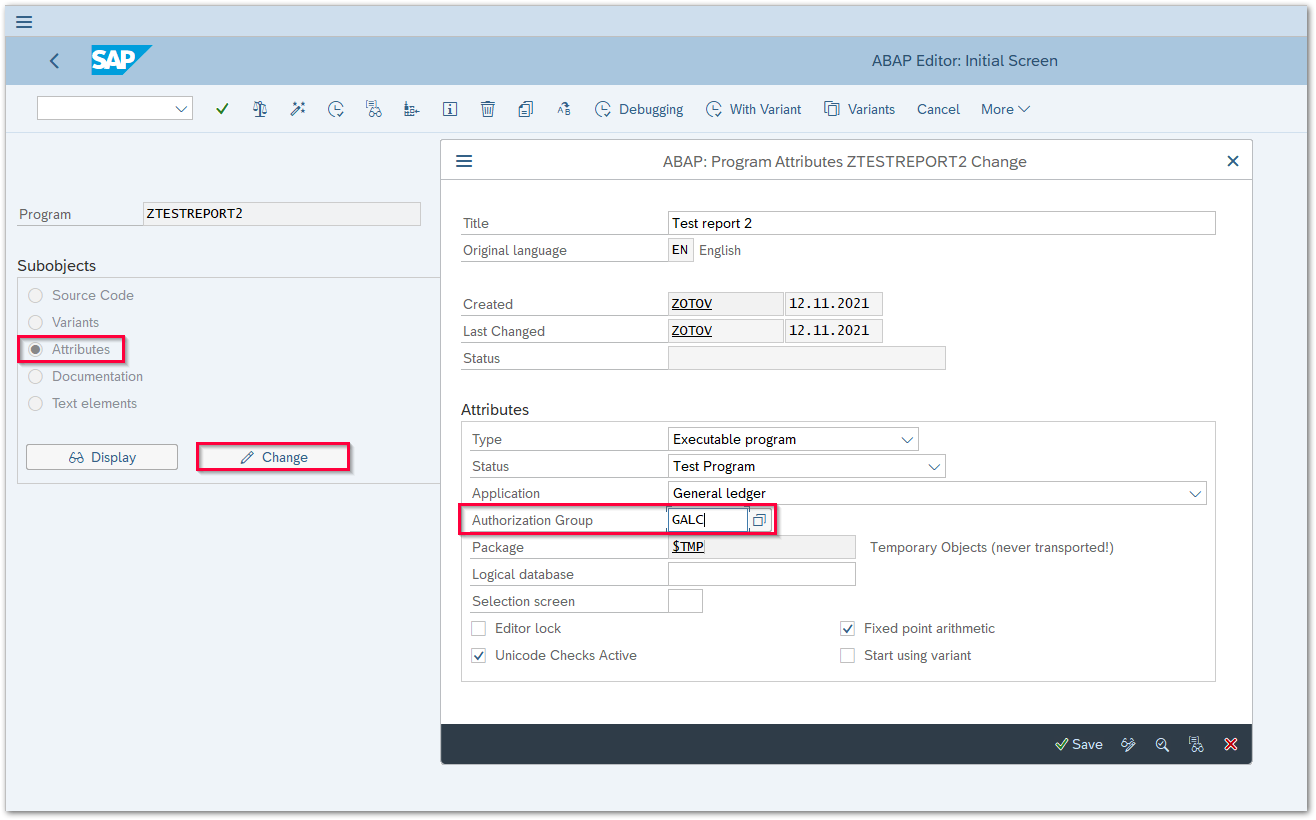
Task: Go back using the arrow next to the SAP logo
Action: point(54,61)
